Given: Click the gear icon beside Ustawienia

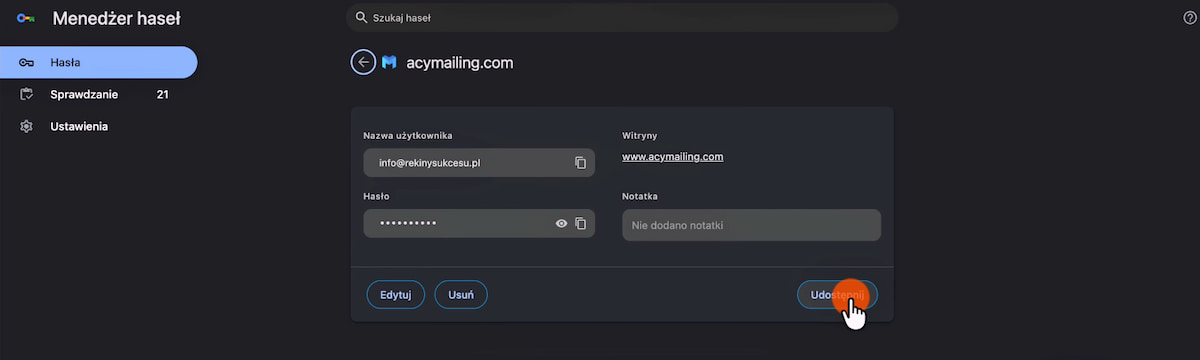Looking at the screenshot, I should [27, 126].
